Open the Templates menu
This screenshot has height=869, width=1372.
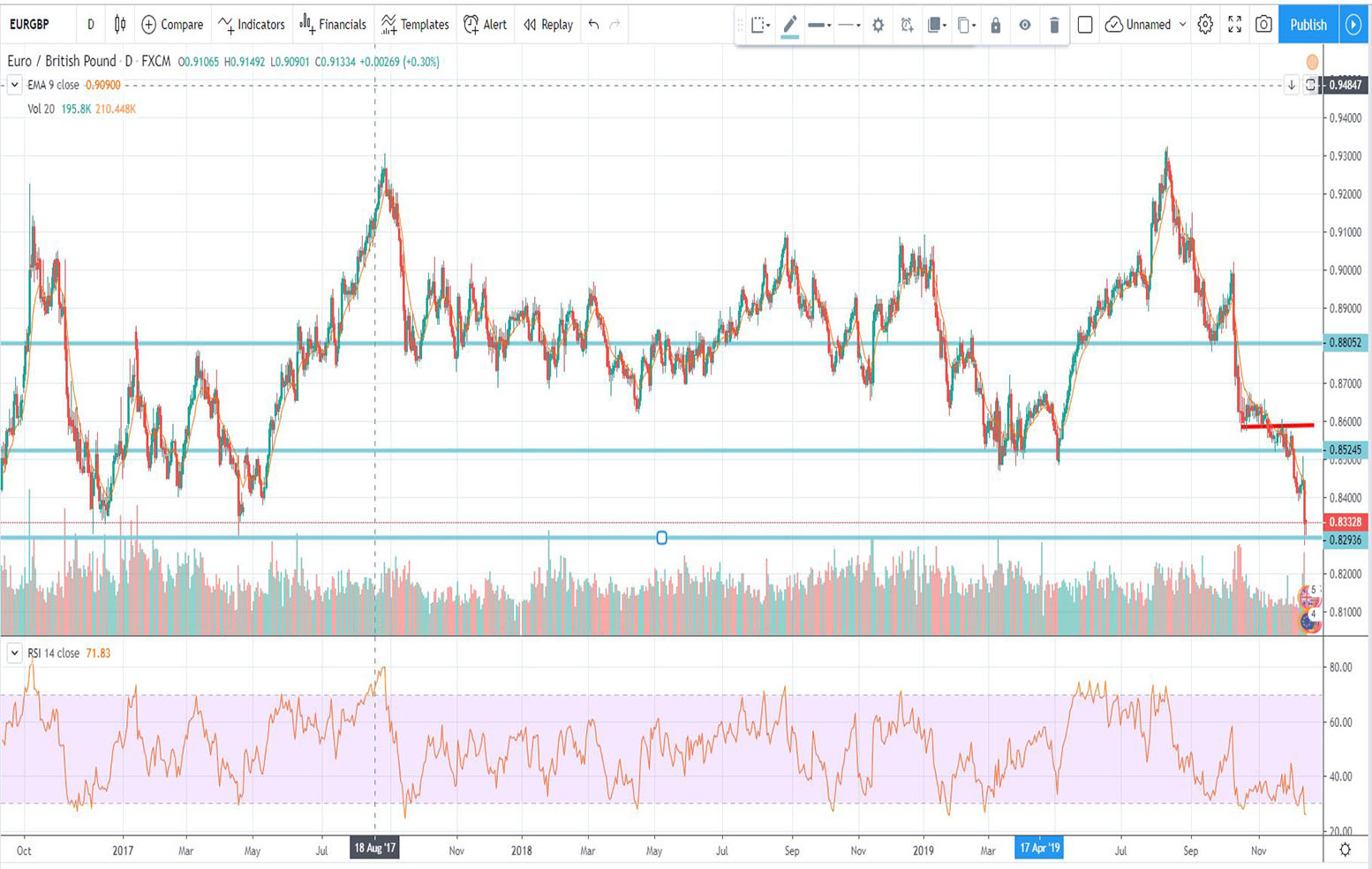tap(415, 25)
